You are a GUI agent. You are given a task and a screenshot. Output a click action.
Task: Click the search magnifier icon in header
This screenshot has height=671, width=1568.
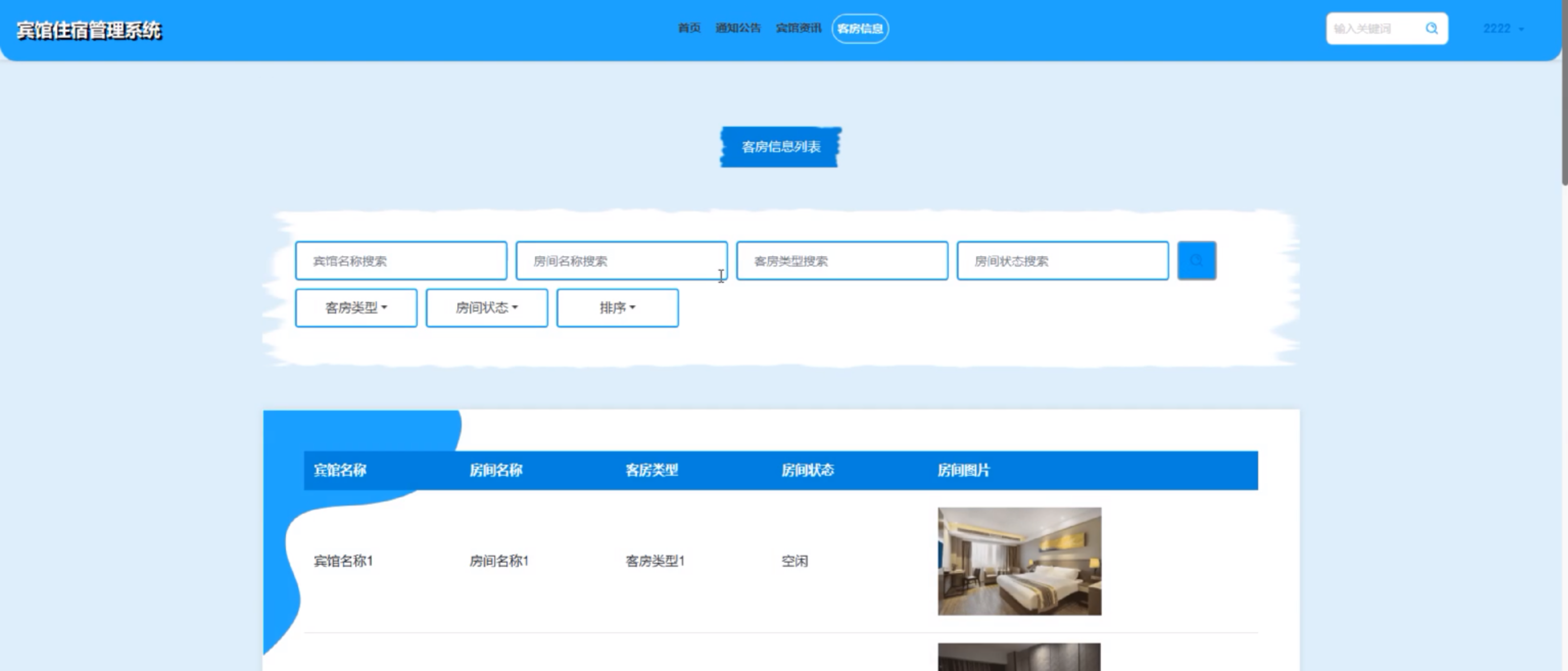point(1432,29)
